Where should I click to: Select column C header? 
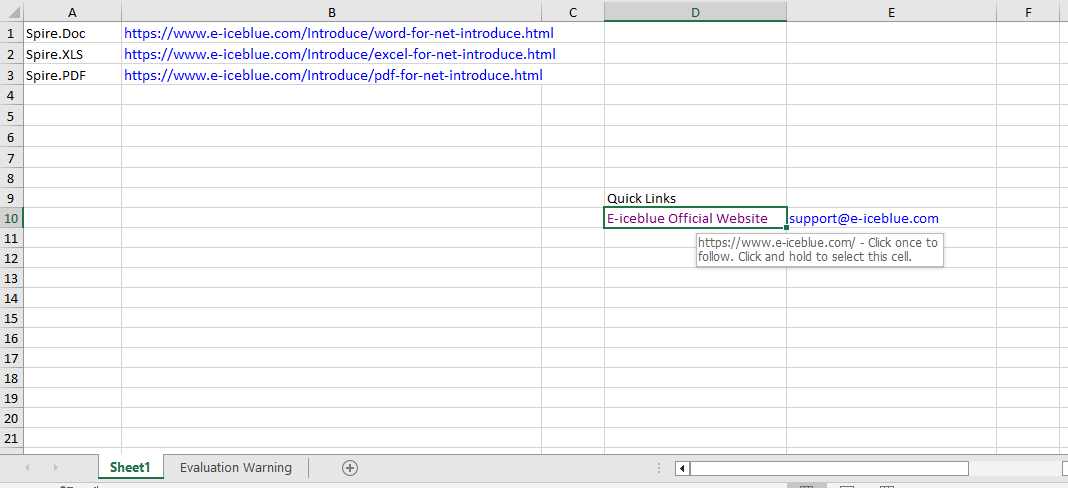[x=573, y=12]
